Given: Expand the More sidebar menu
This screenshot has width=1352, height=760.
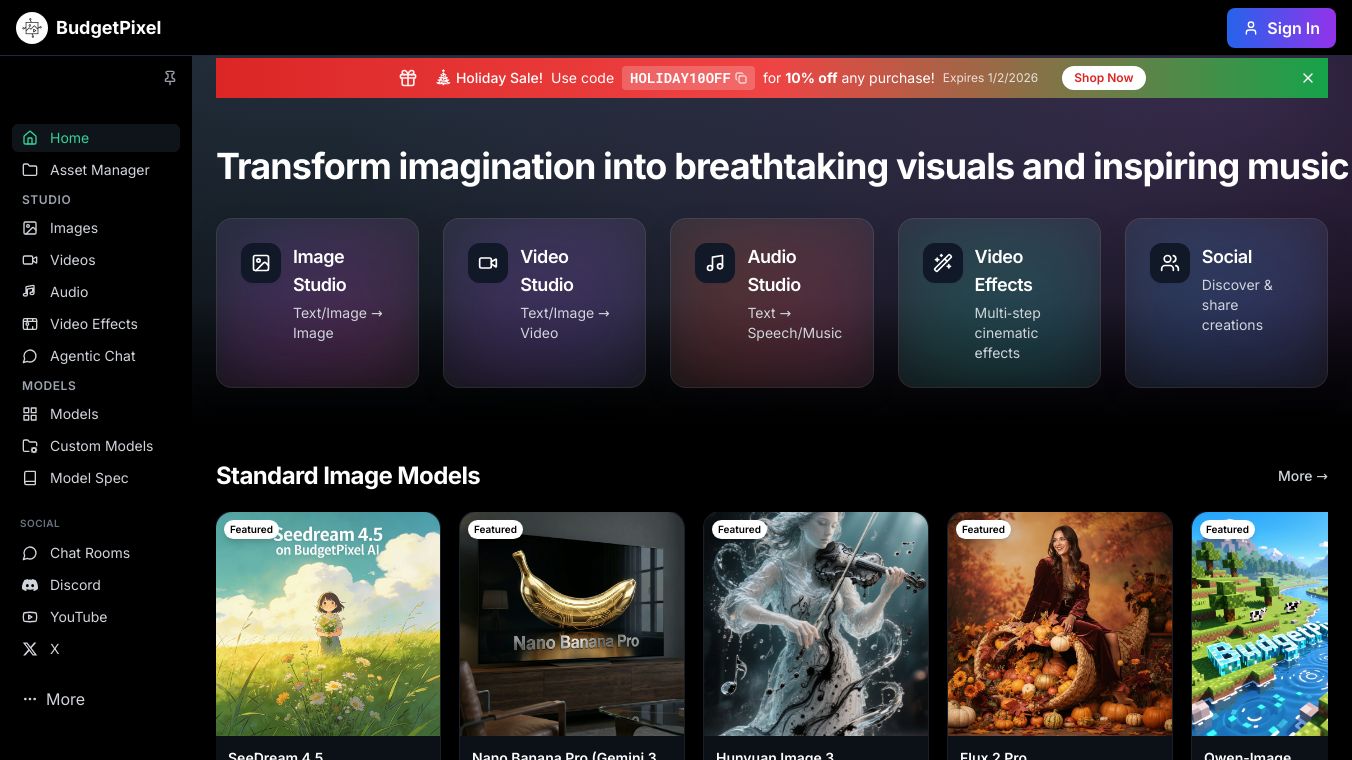Looking at the screenshot, I should pos(54,699).
